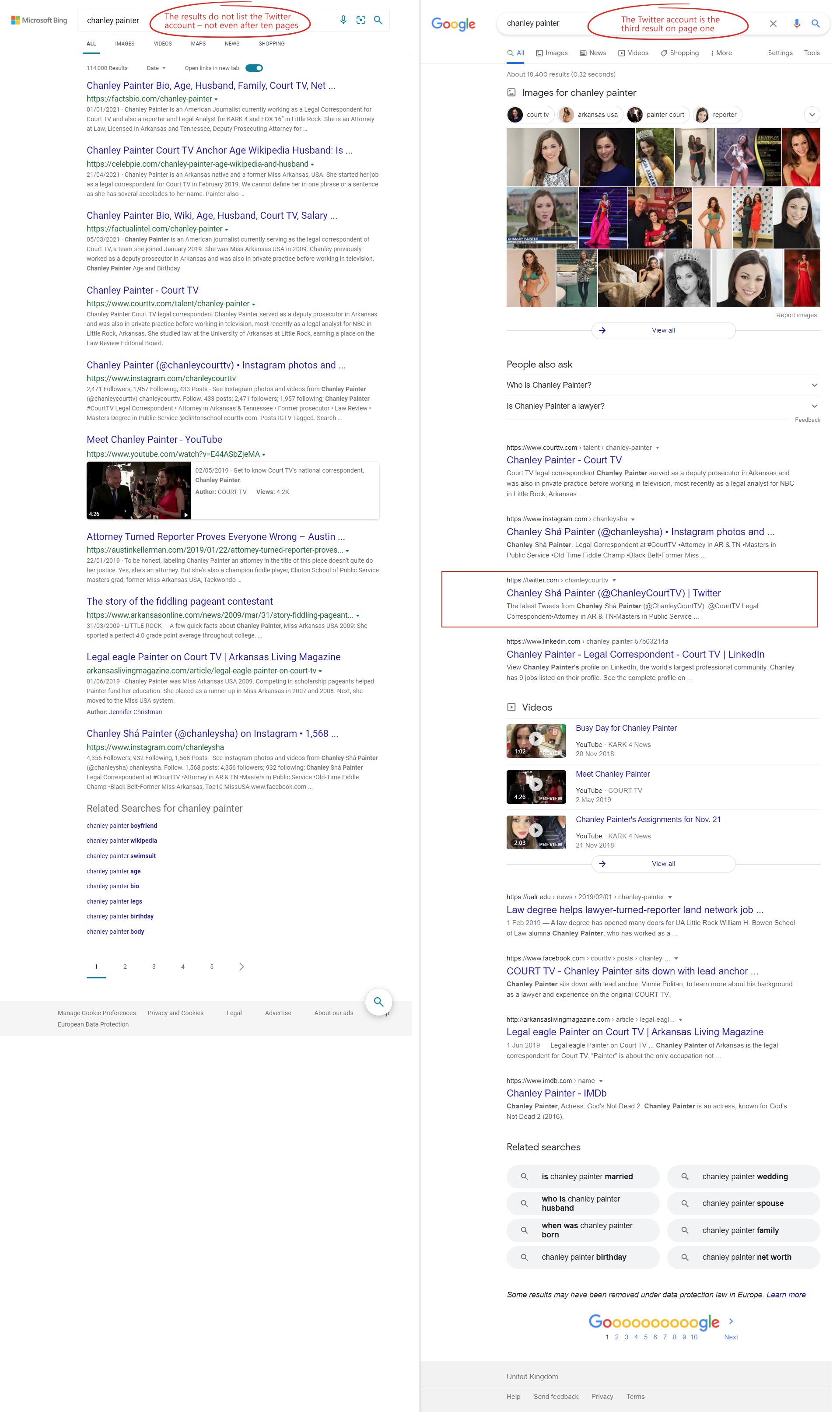Click the Bing microphone voice search icon
This screenshot has width=840, height=1412.
click(x=343, y=20)
